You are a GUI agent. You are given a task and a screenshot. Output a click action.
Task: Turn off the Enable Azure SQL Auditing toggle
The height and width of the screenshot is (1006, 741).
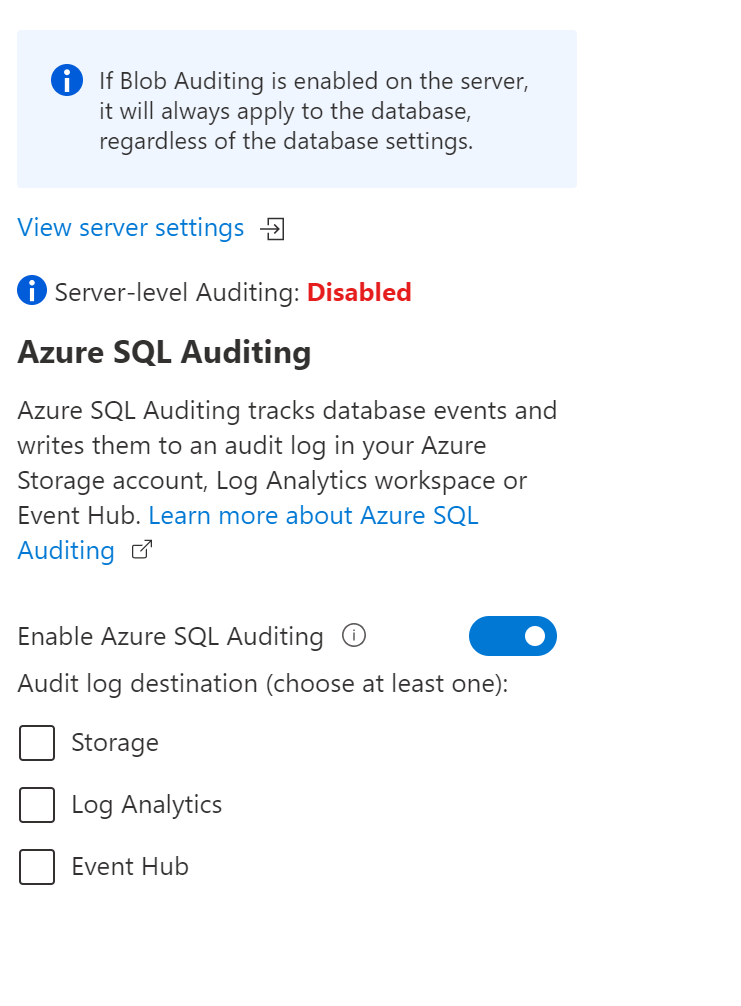click(512, 636)
